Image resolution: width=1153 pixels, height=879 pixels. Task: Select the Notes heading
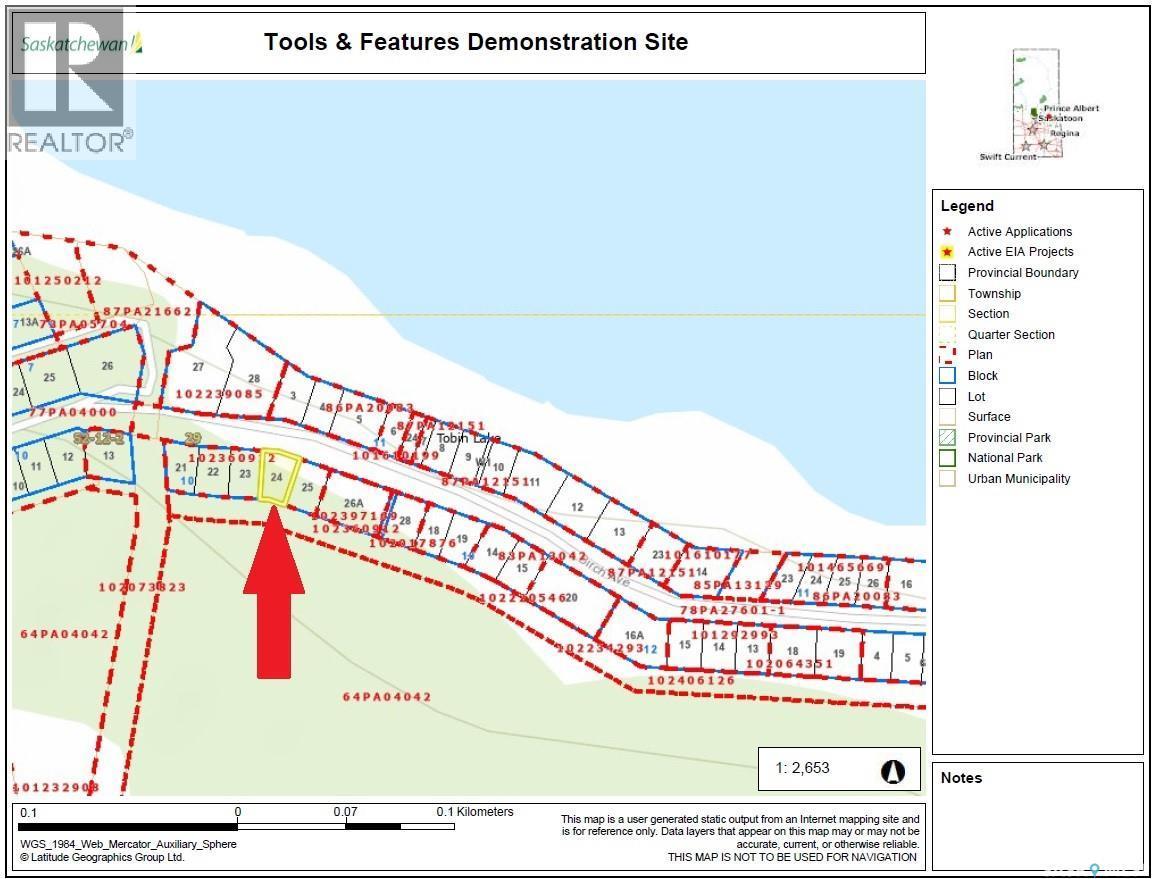click(963, 777)
